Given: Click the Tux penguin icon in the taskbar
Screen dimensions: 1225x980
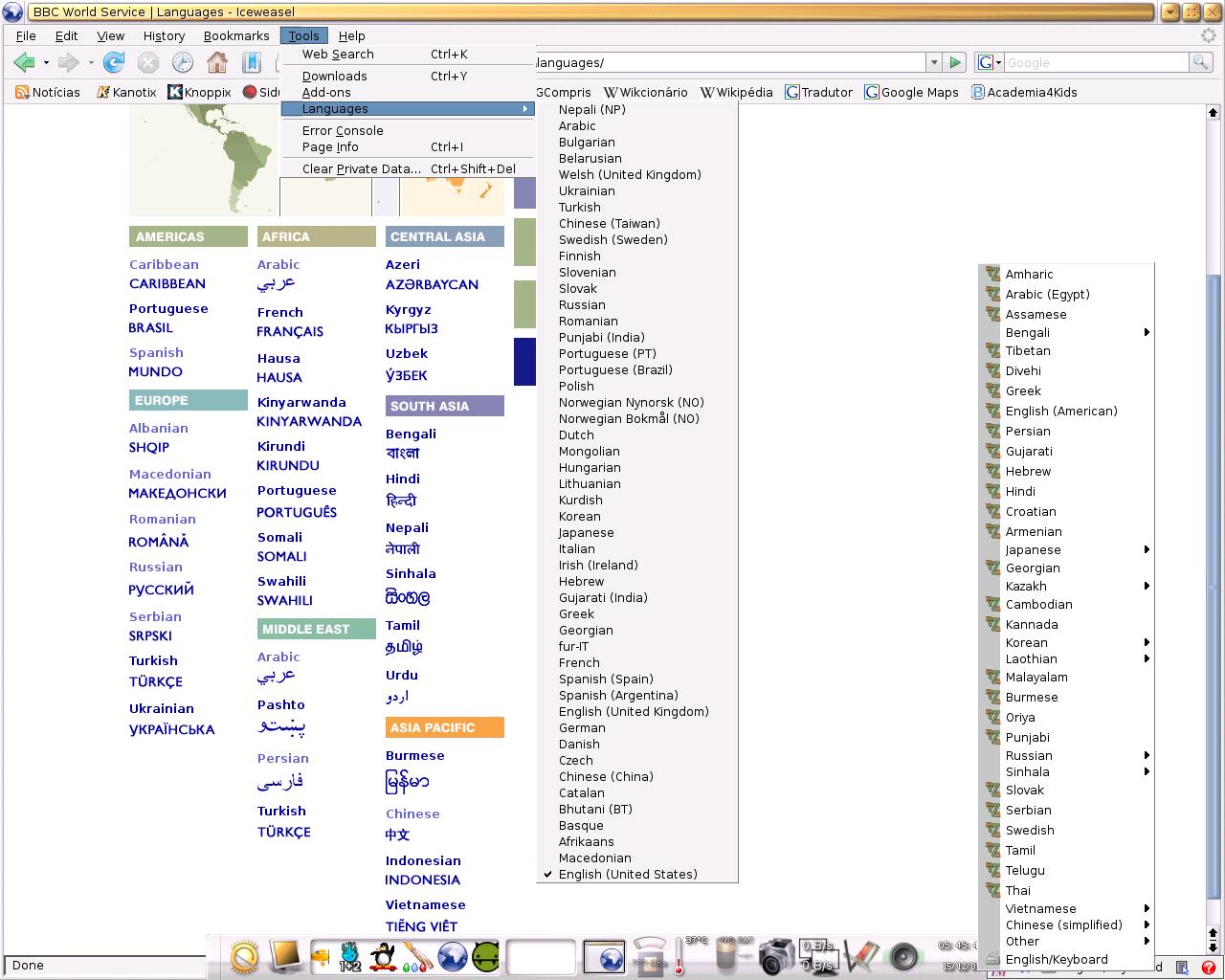Looking at the screenshot, I should click(383, 956).
